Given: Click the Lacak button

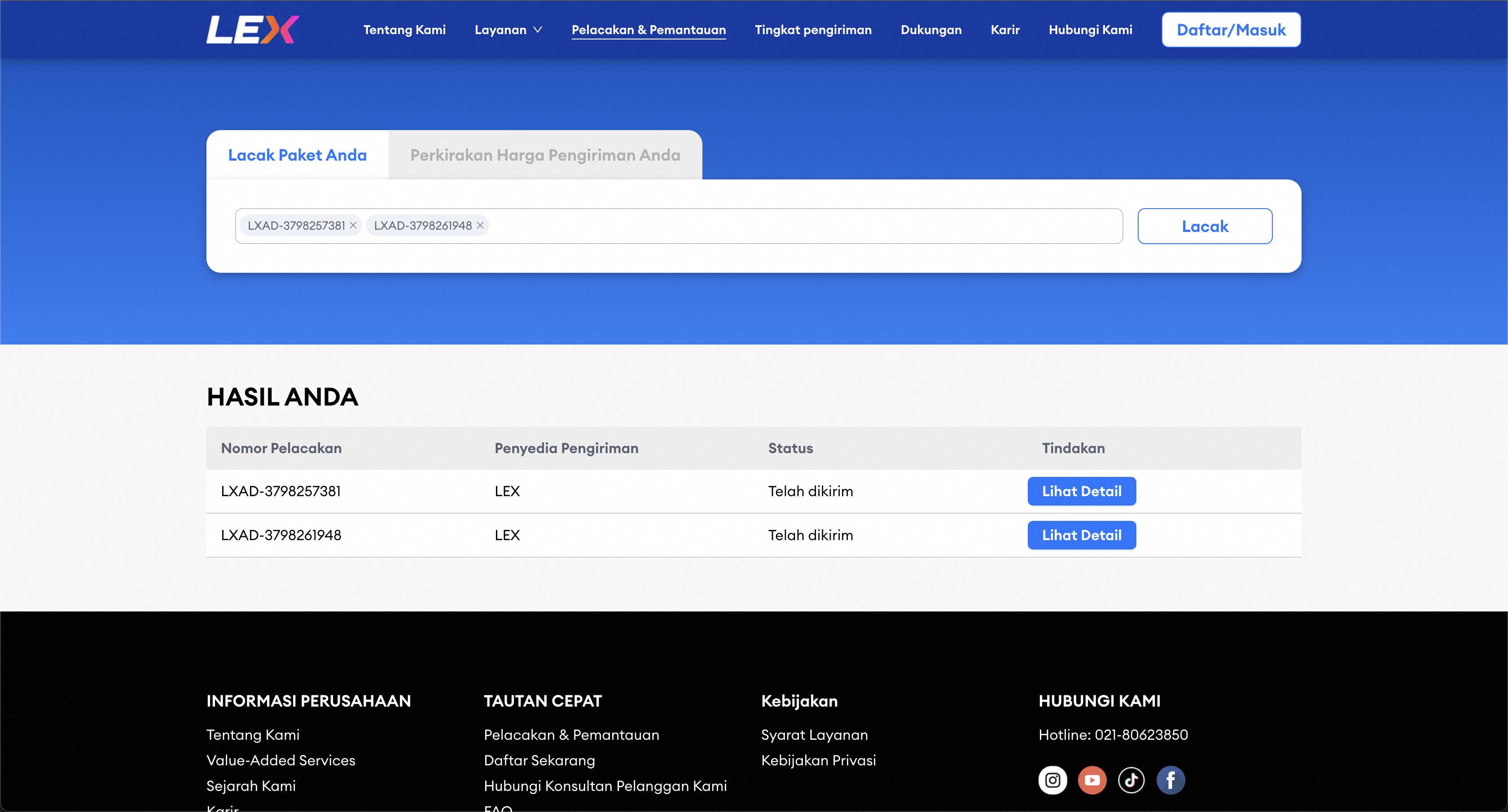Looking at the screenshot, I should click(x=1204, y=227).
